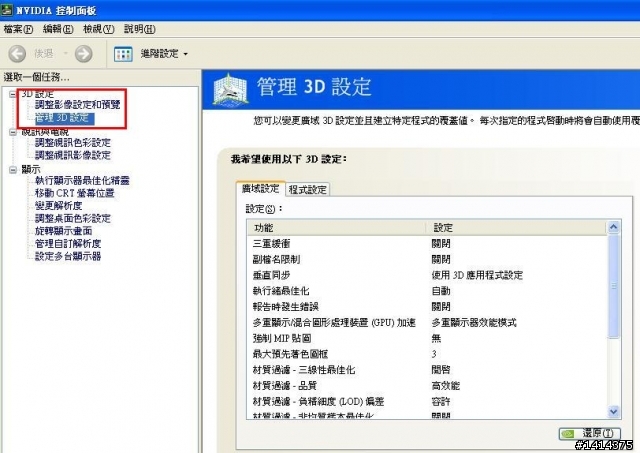This screenshot has width=640, height=453.
Task: Open the small dropdown arrow beside 後退
Action: (x=65, y=53)
